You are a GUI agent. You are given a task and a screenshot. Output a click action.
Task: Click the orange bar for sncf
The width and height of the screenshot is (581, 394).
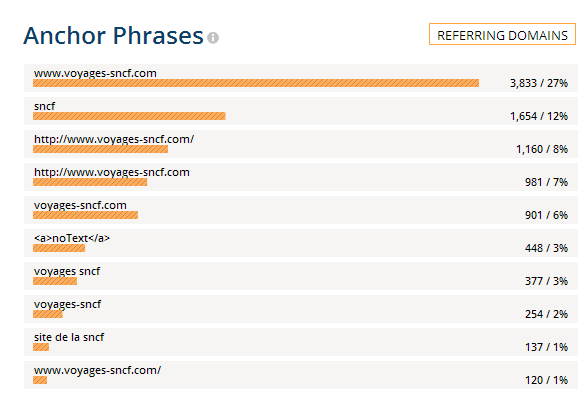(129, 116)
